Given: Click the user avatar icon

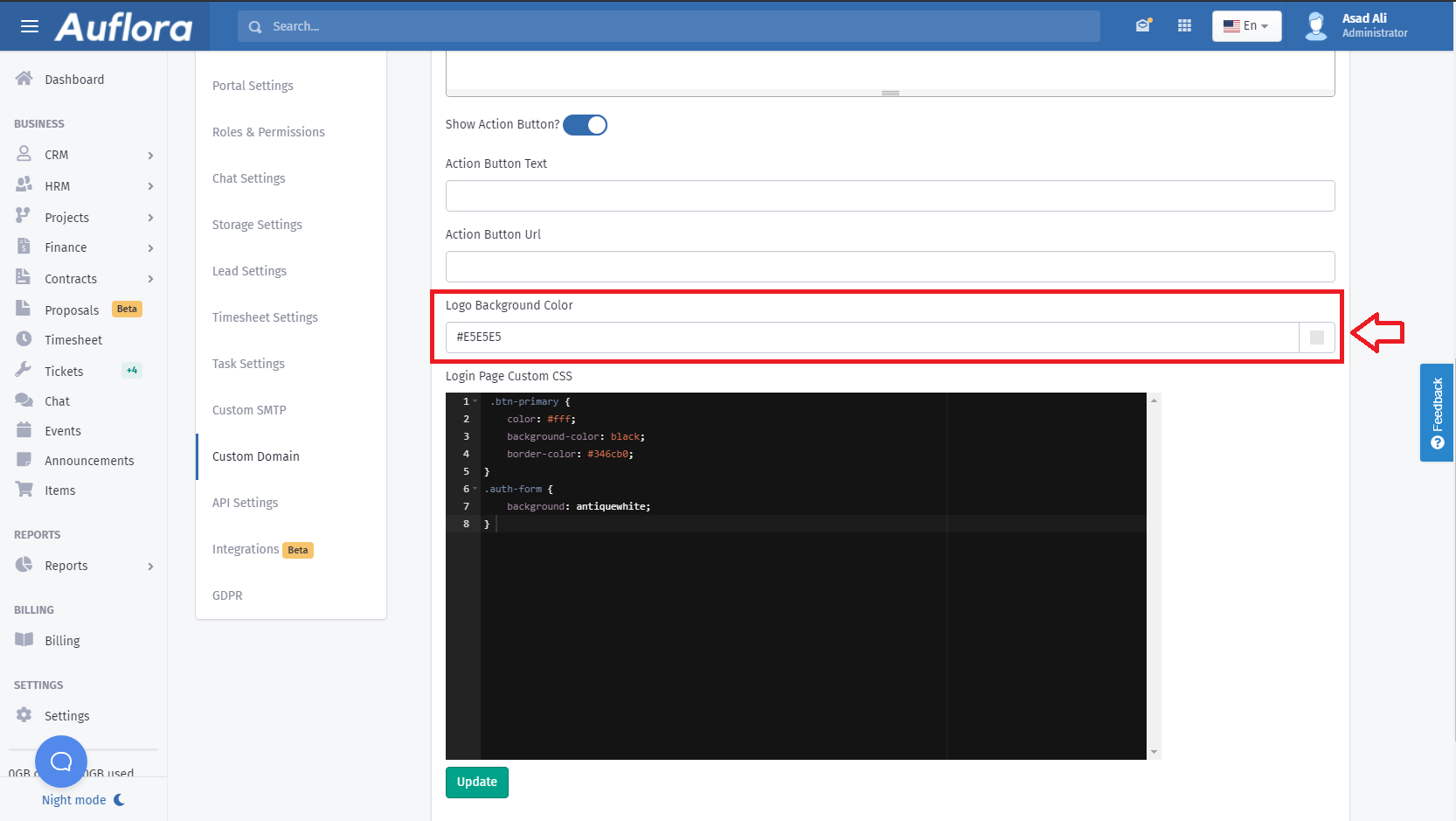Looking at the screenshot, I should click(1315, 25).
